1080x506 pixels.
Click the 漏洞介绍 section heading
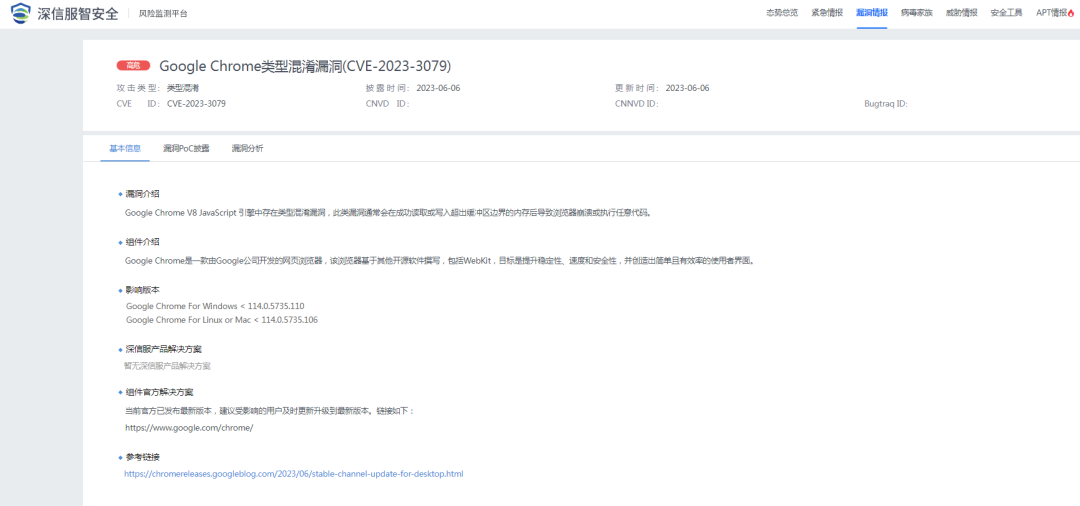(x=142, y=194)
